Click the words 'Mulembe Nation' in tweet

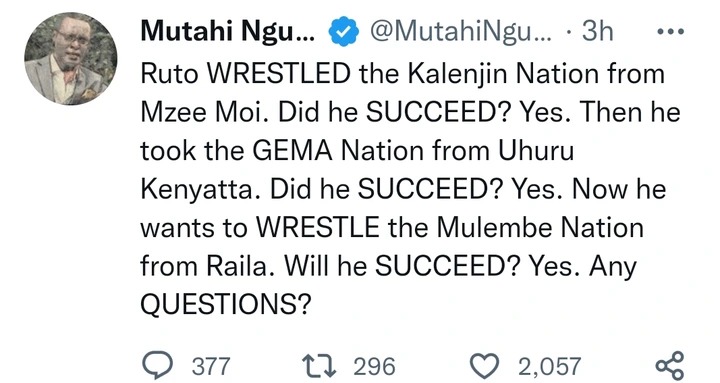click(540, 227)
